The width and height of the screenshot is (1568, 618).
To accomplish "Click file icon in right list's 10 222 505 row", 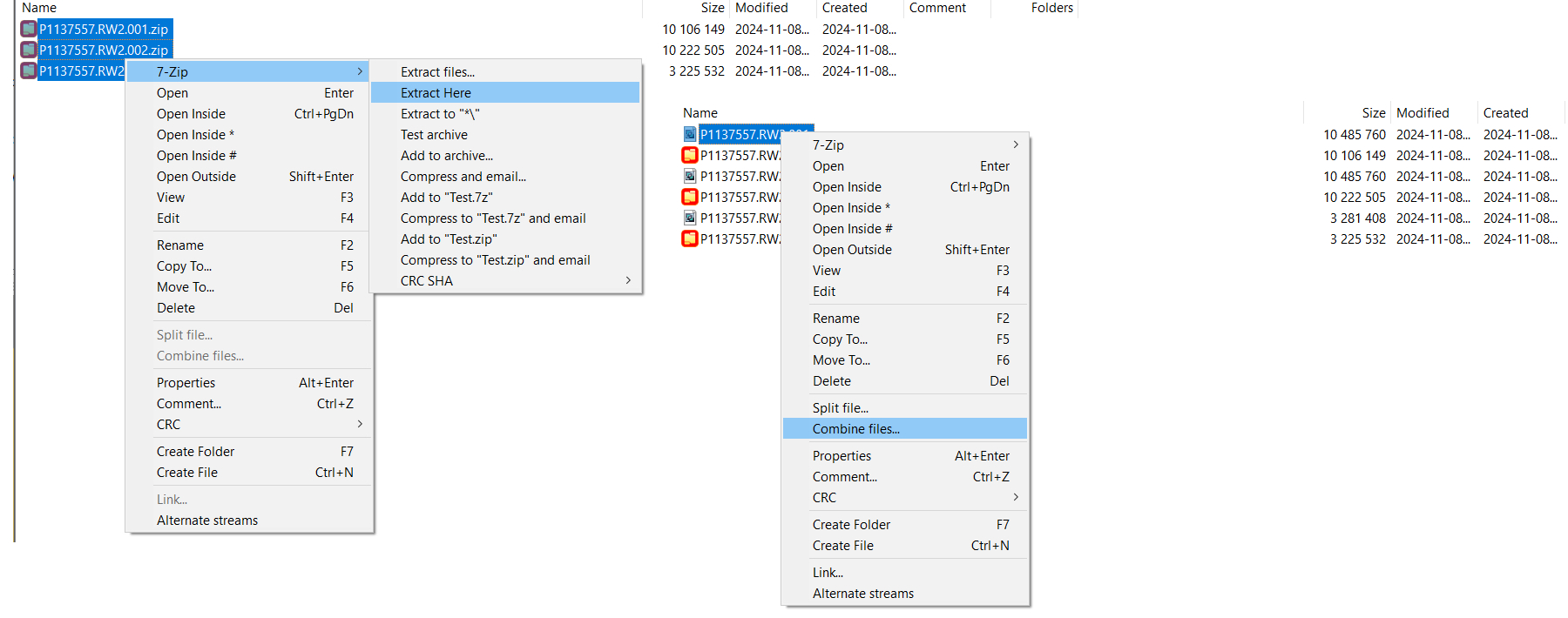I will click(690, 197).
